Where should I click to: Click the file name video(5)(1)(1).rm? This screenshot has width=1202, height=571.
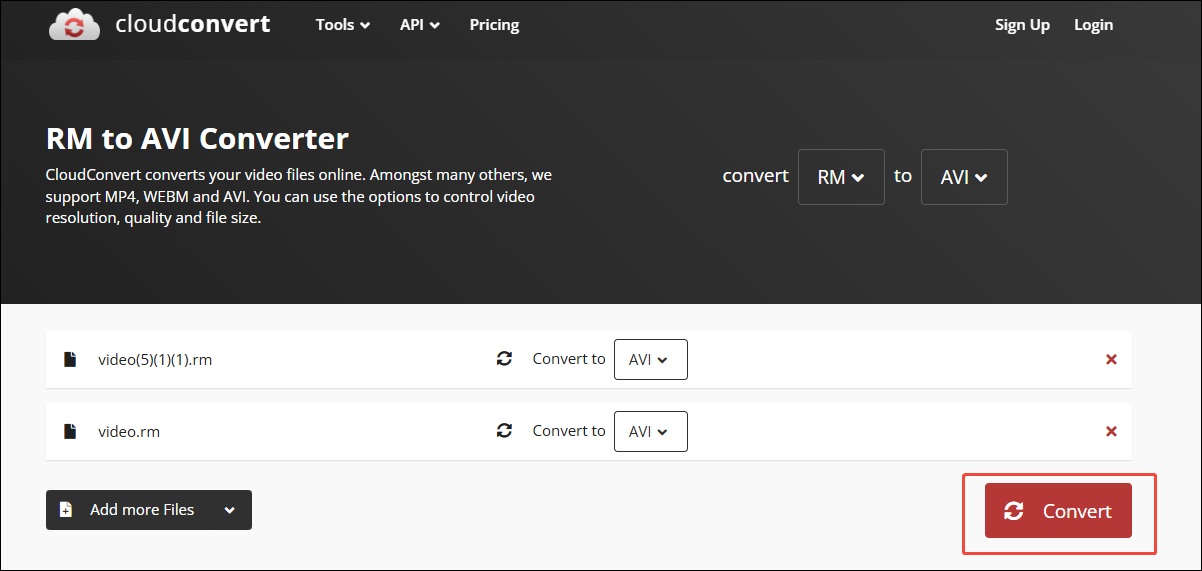(x=155, y=360)
